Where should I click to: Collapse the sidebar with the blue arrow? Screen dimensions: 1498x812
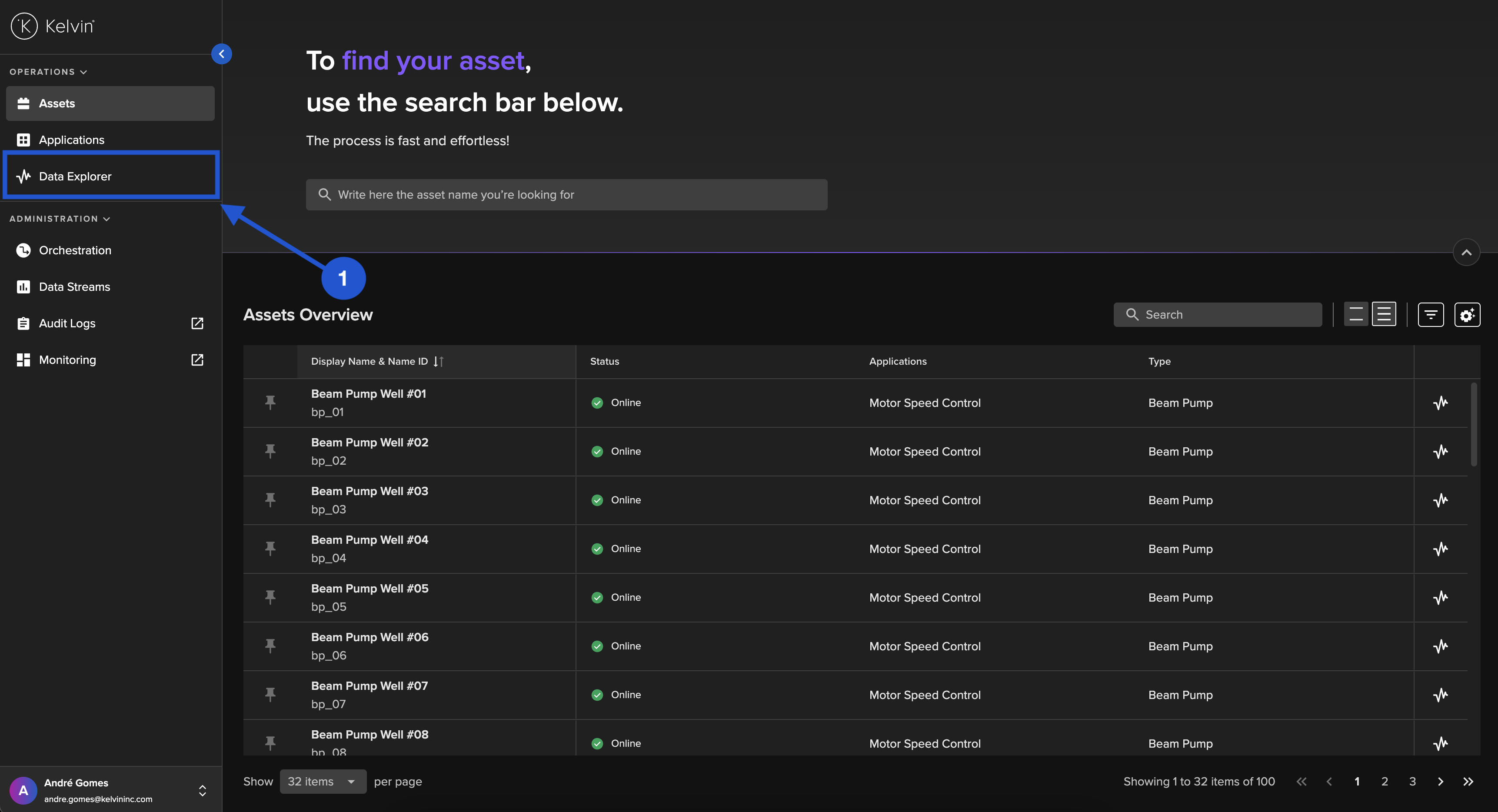(x=222, y=54)
